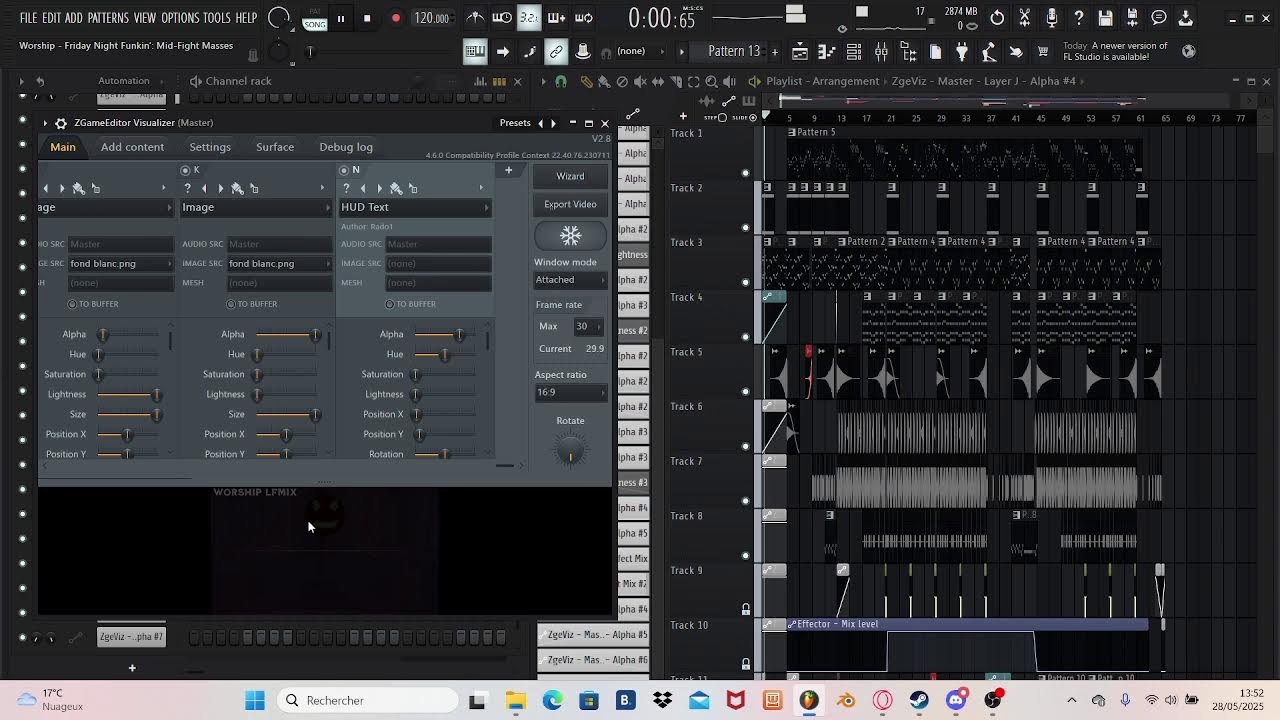1280x720 pixels.
Task: Click the undo history icon
Action: pyautogui.click(x=998, y=18)
